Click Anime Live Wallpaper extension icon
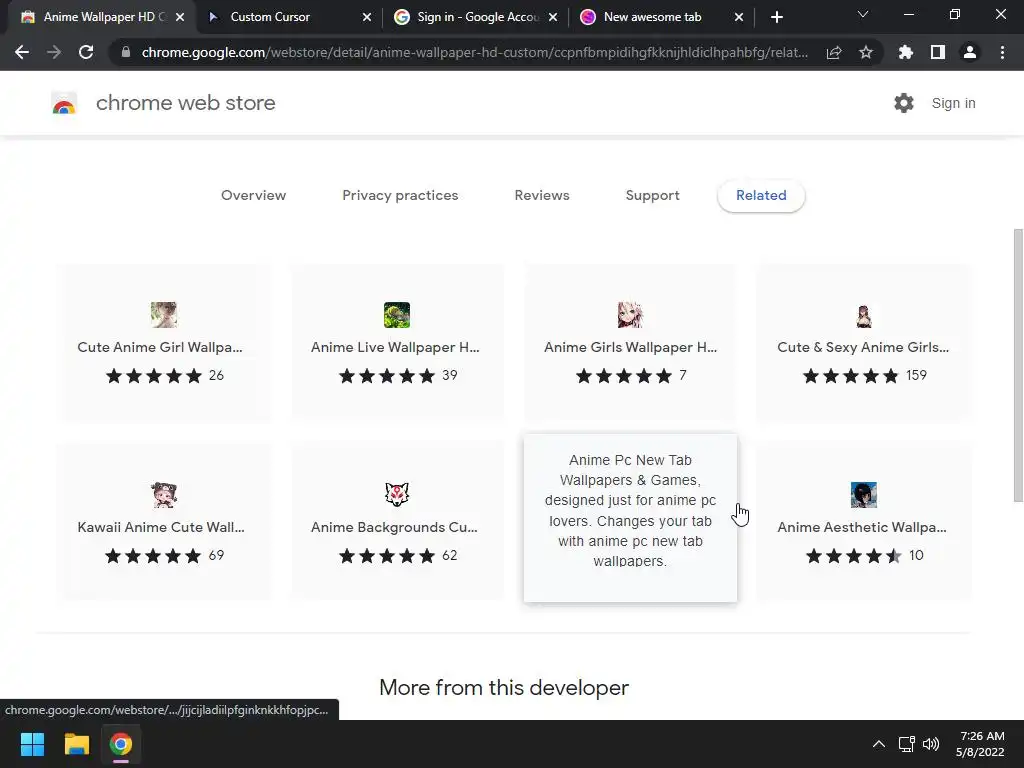The width and height of the screenshot is (1024, 768). click(x=397, y=315)
